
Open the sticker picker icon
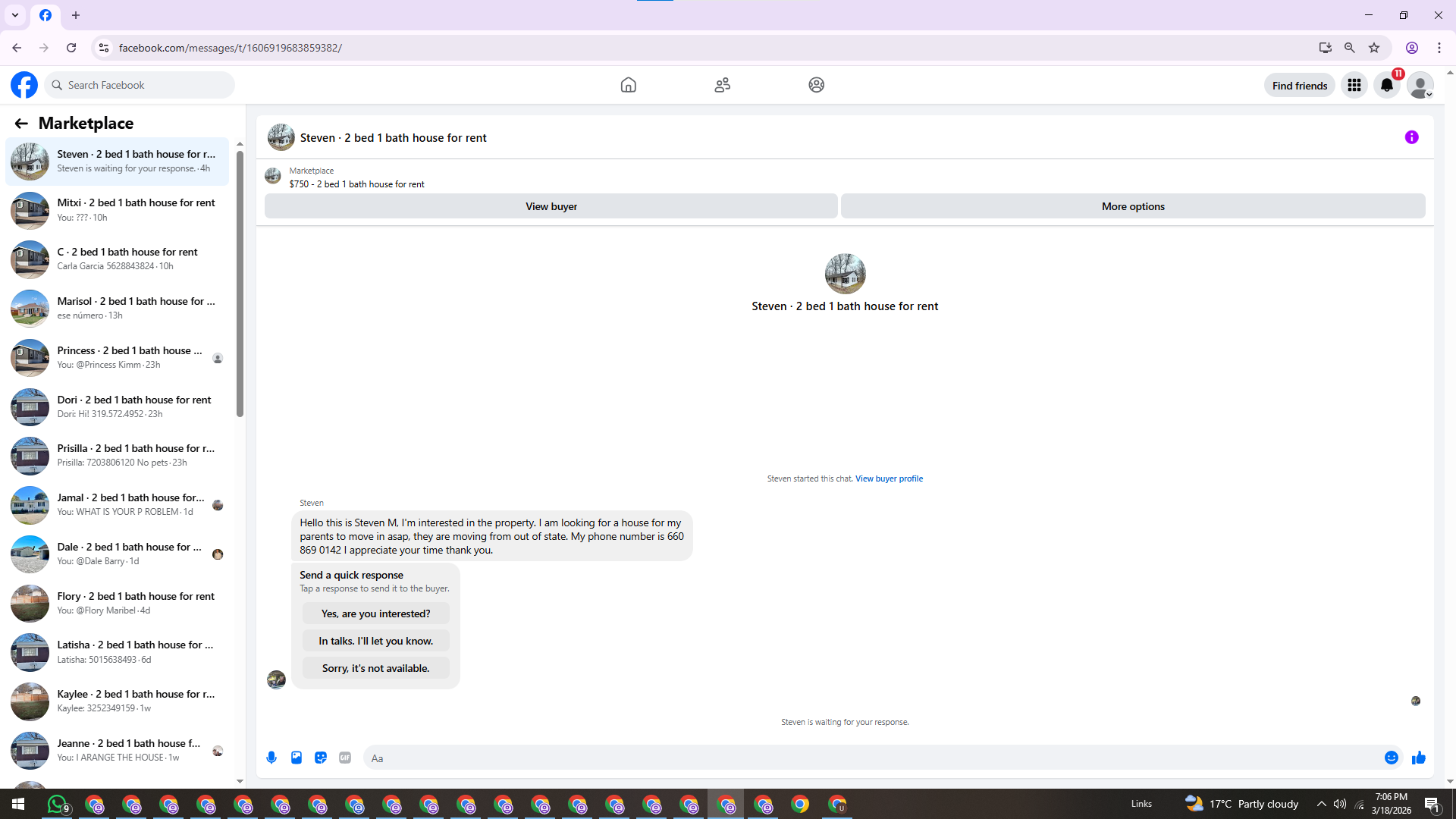(x=321, y=758)
